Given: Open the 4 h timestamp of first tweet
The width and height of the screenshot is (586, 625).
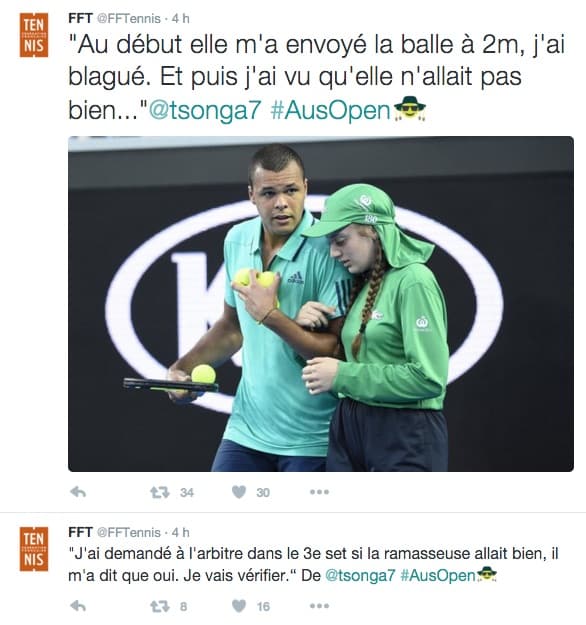Looking at the screenshot, I should 181,18.
